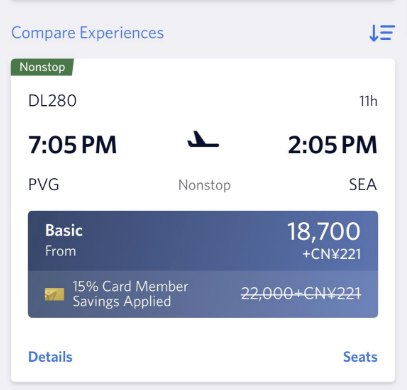
Task: Click the PVG departure airport code
Action: [44, 185]
